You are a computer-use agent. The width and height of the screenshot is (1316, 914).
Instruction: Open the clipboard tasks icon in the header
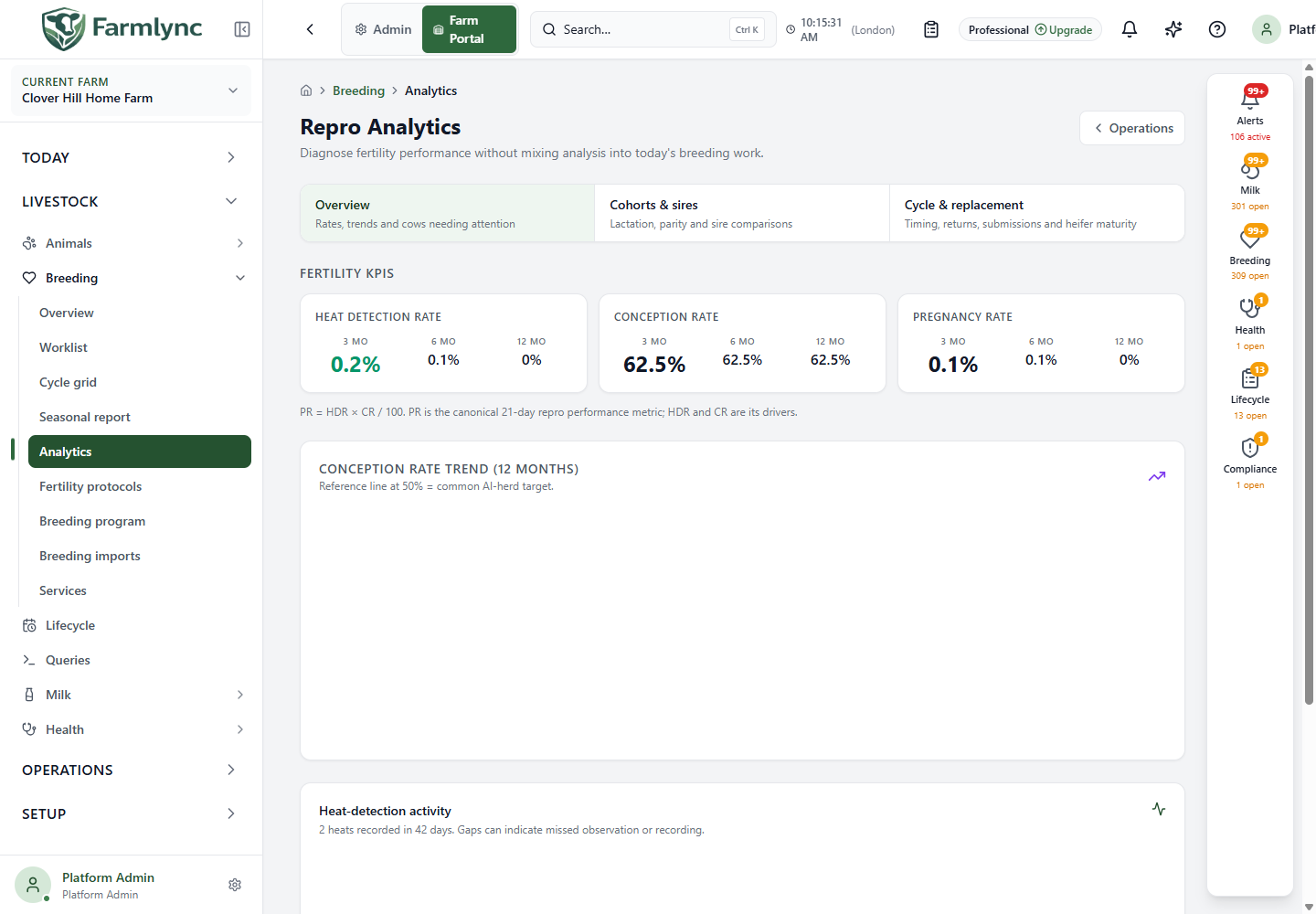click(x=931, y=29)
